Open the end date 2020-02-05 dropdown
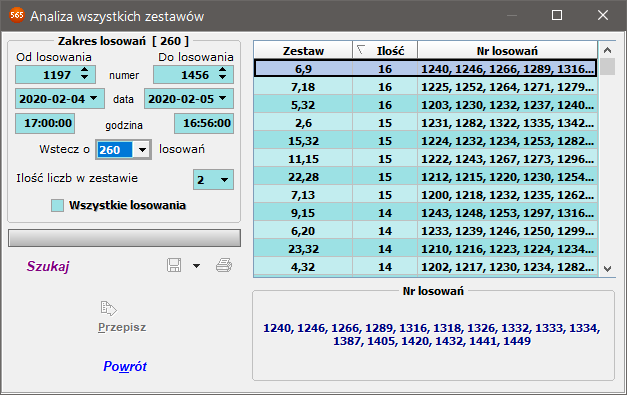This screenshot has width=627, height=395. pos(223,98)
